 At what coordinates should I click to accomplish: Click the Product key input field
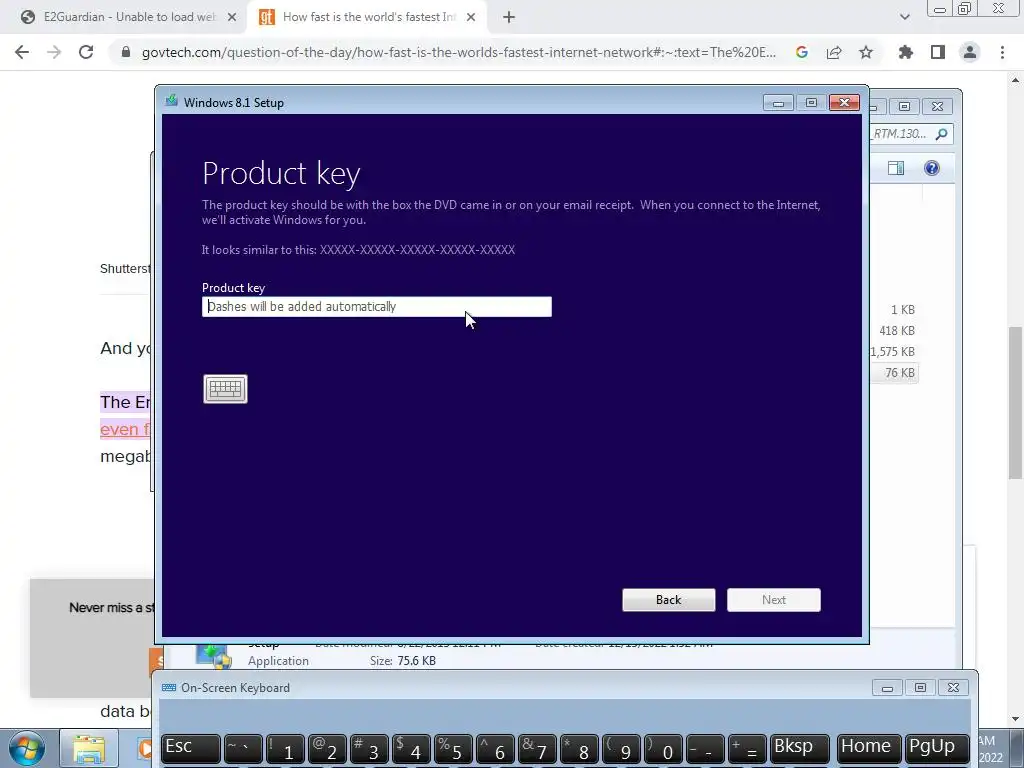coord(377,307)
